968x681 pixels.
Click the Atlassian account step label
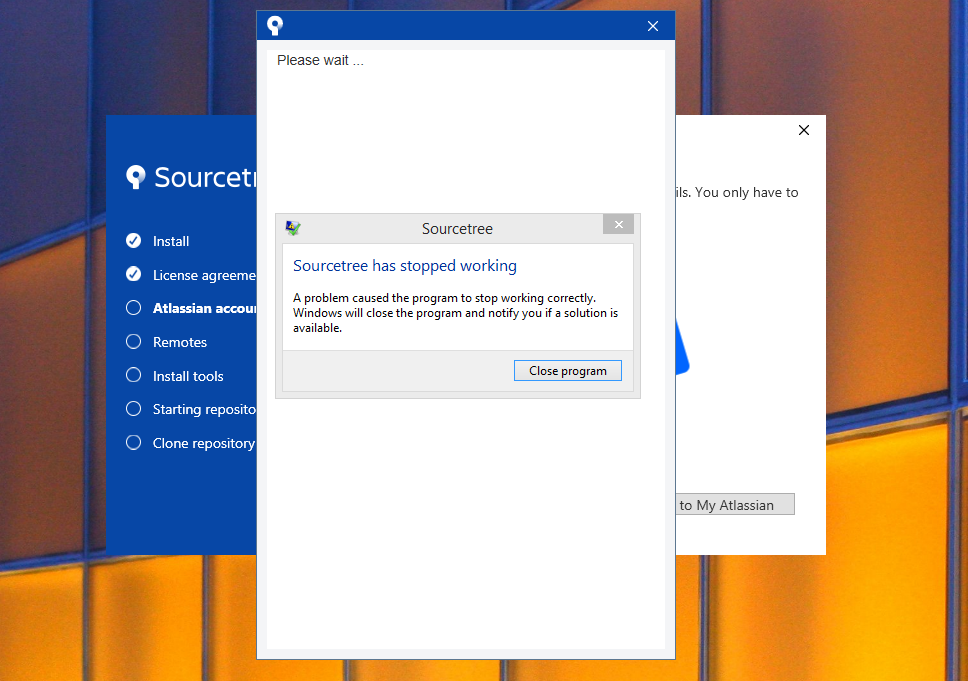pyautogui.click(x=204, y=308)
